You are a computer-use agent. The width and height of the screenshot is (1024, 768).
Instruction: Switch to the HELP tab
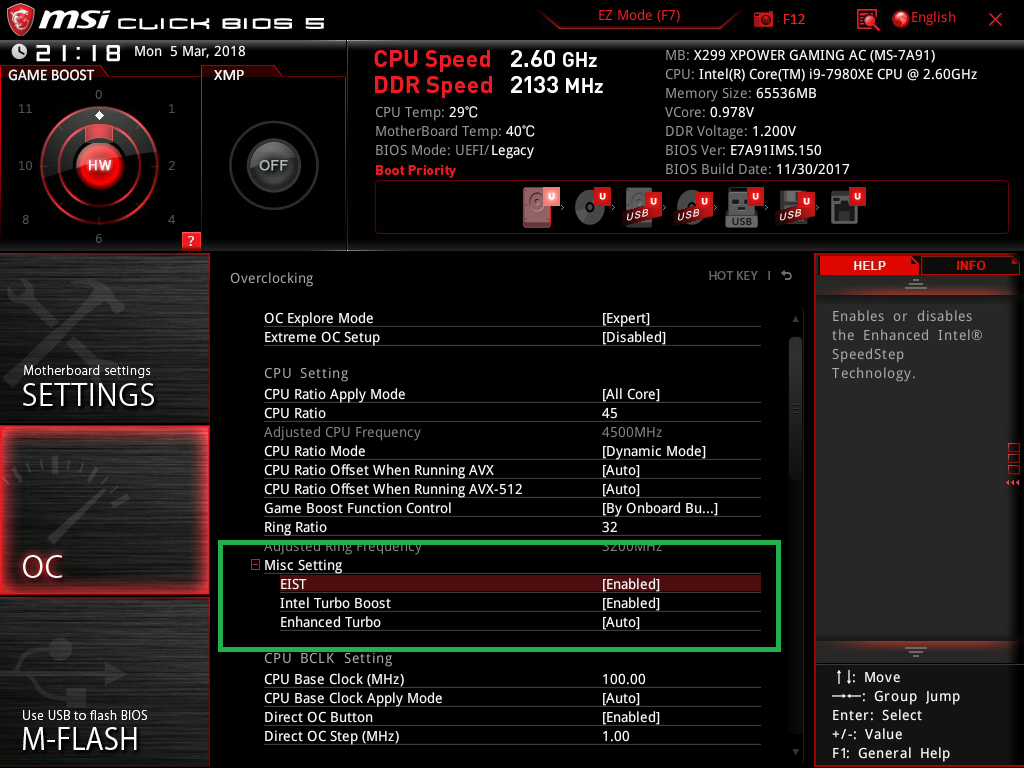coord(869,265)
